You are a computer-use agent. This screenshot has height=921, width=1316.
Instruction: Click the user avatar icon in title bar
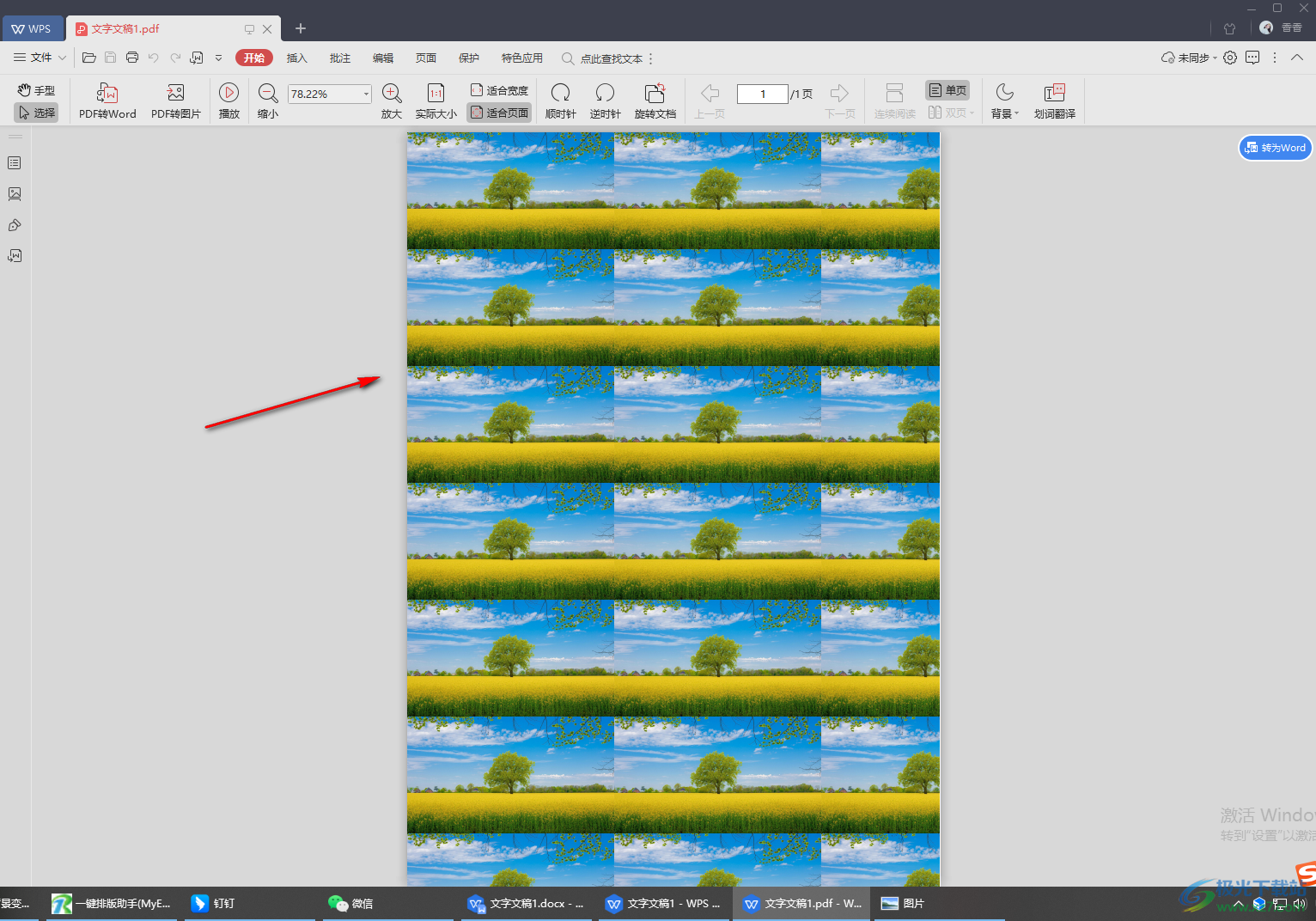tap(1266, 27)
